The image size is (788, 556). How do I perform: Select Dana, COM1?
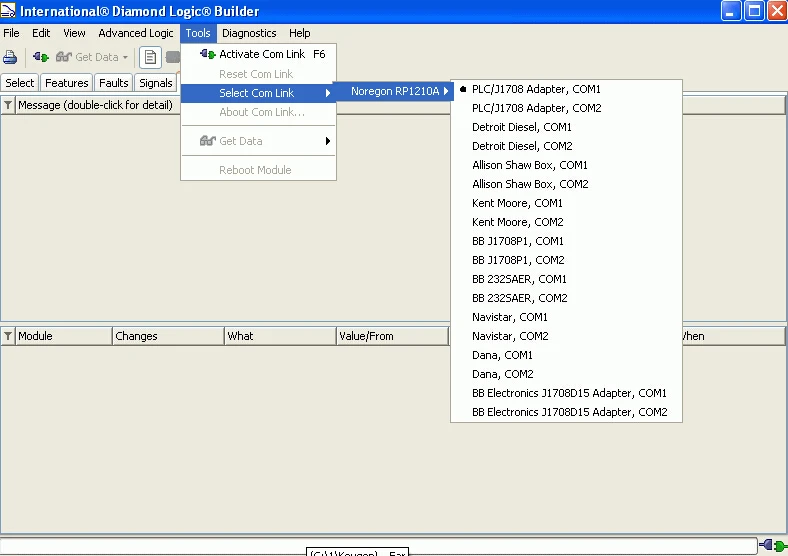click(566, 355)
